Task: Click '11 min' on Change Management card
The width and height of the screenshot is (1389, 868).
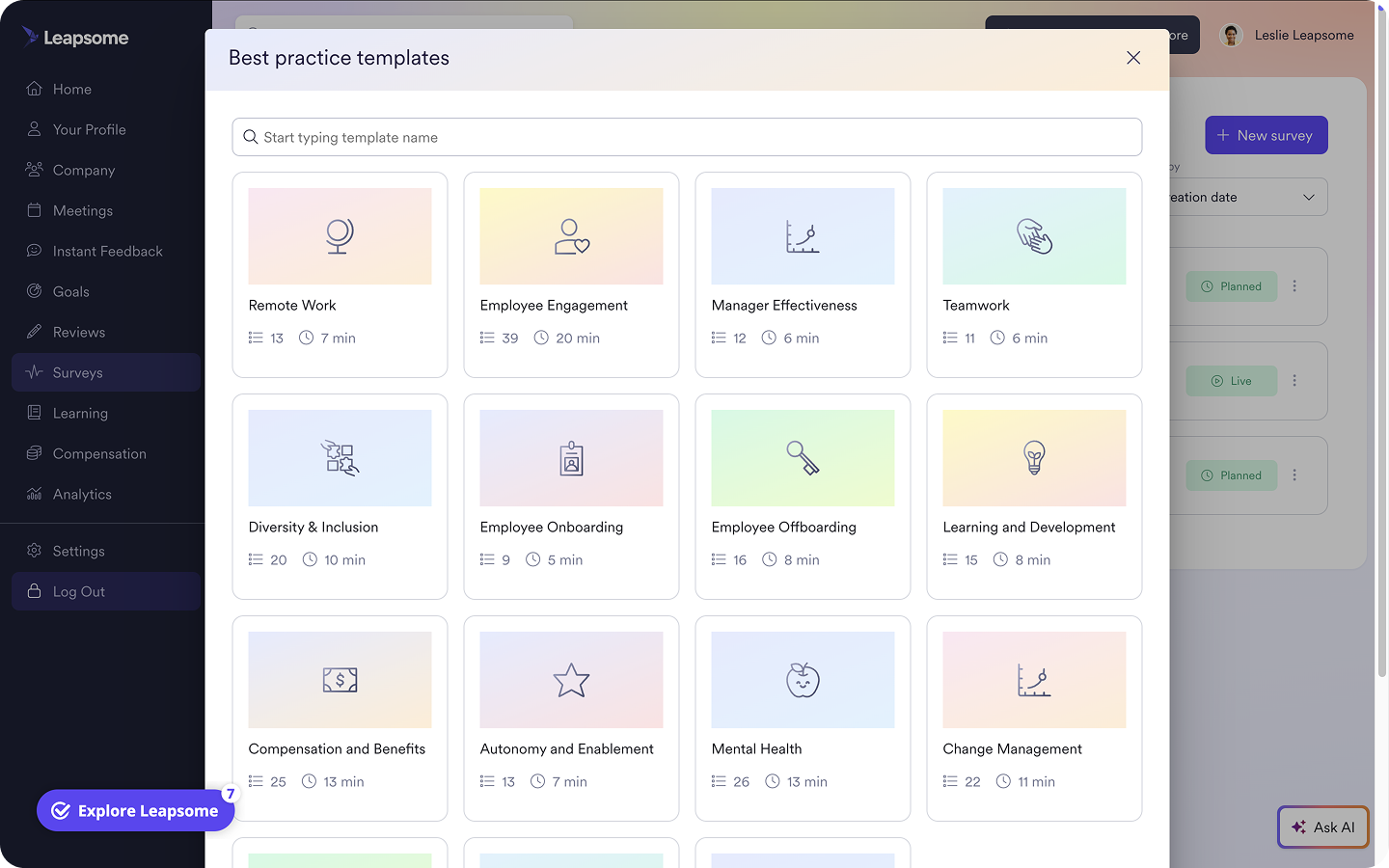Action: 1036,782
